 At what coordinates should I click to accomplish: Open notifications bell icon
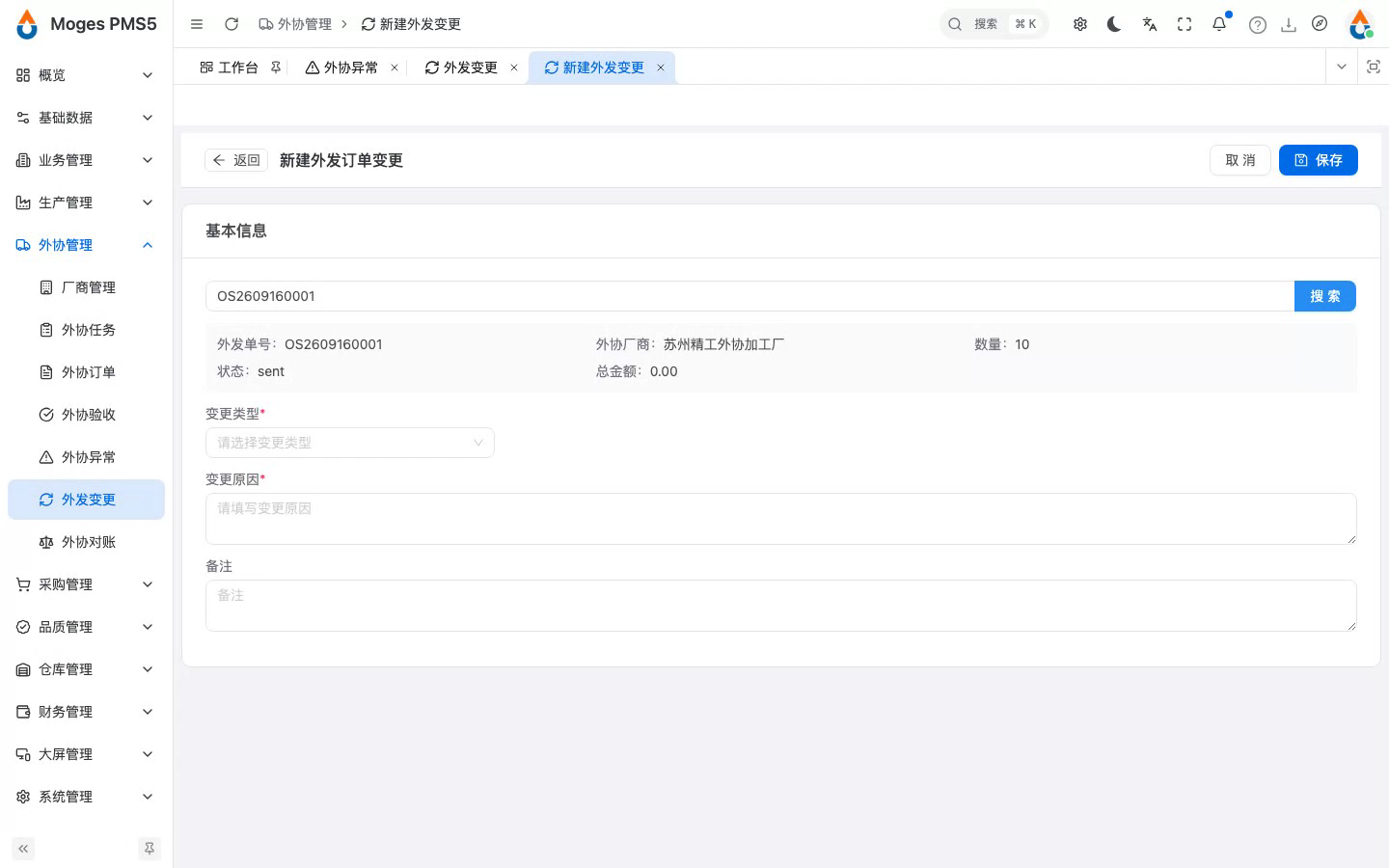point(1219,24)
